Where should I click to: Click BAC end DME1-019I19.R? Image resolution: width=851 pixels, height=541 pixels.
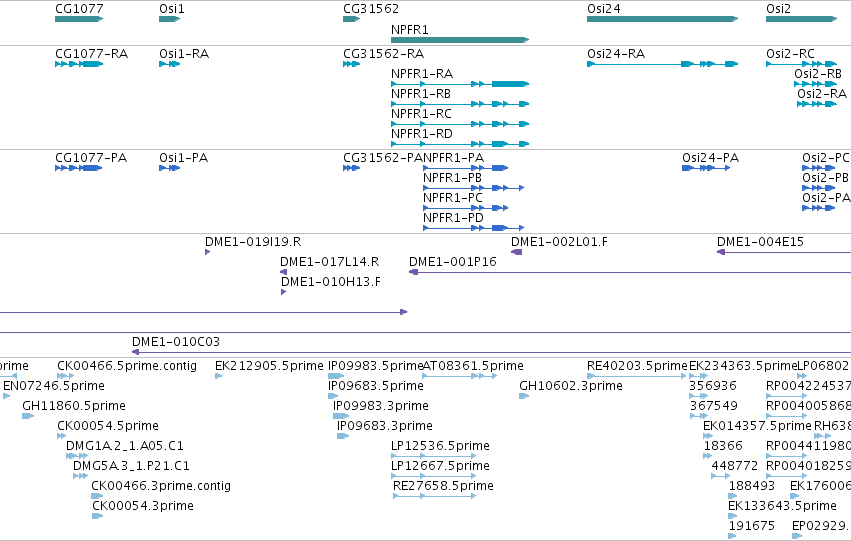207,252
